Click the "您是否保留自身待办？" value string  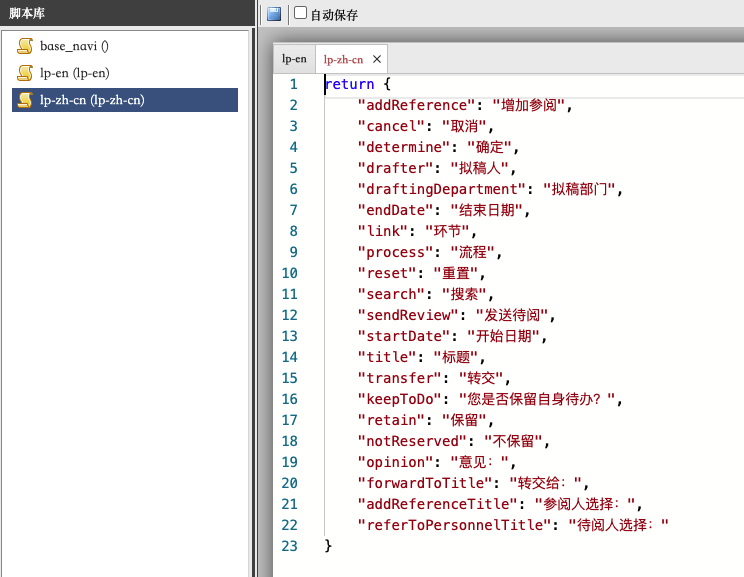pos(538,399)
